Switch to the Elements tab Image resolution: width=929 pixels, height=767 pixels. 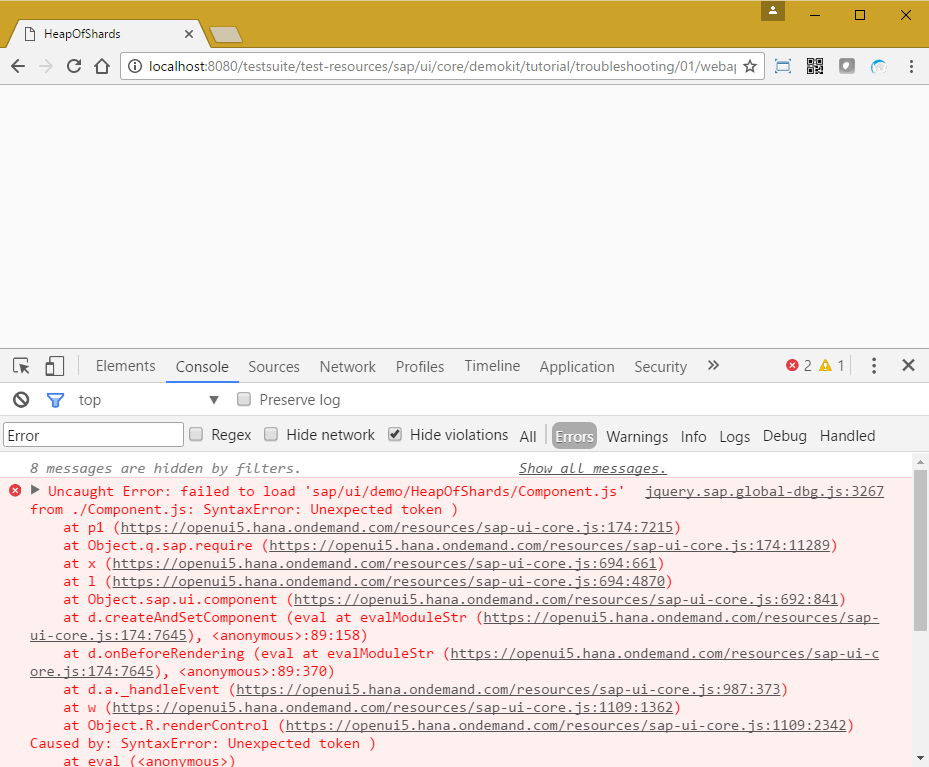point(126,366)
